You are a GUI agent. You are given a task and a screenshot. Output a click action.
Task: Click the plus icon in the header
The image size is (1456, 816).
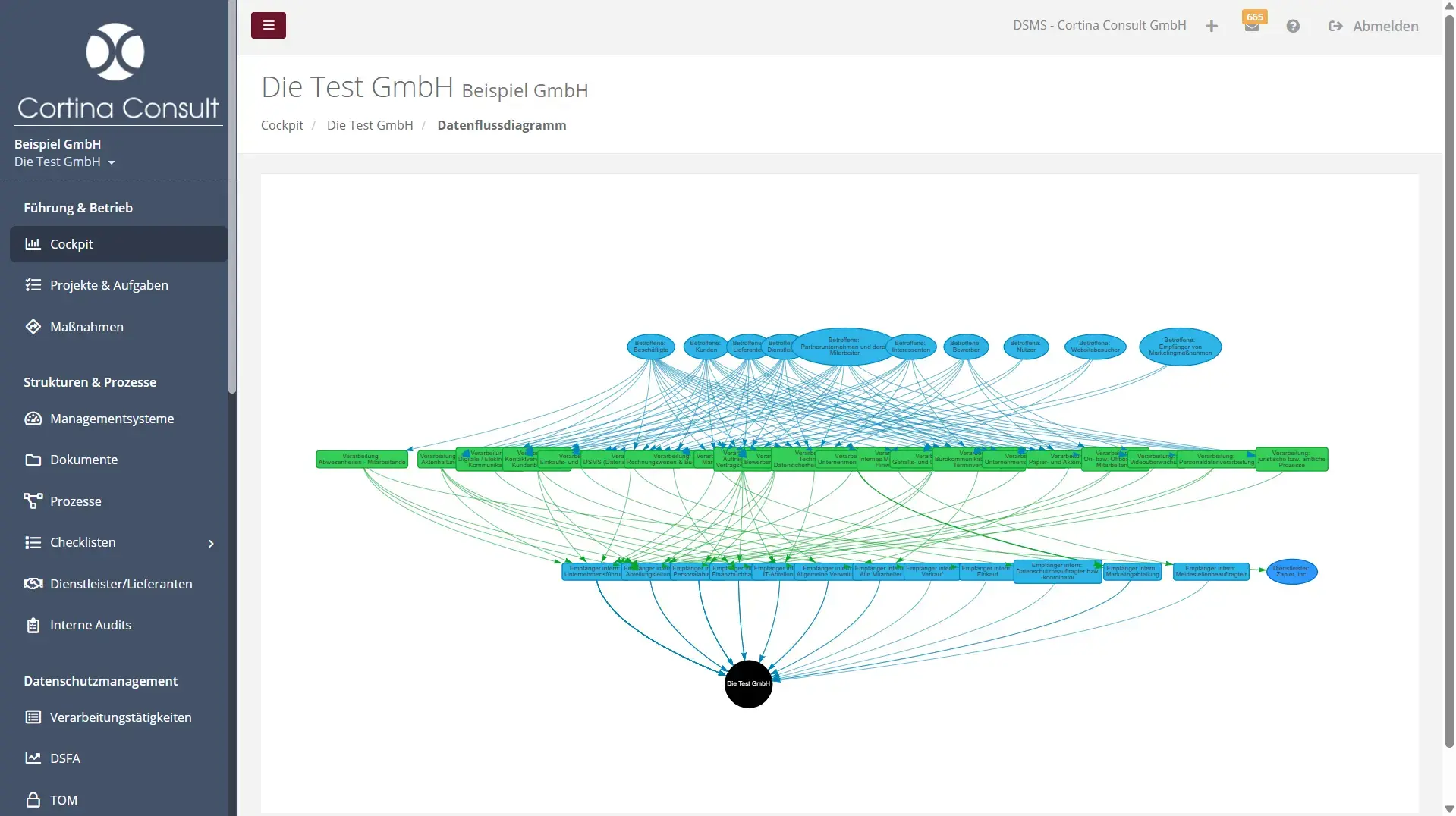pyautogui.click(x=1212, y=27)
